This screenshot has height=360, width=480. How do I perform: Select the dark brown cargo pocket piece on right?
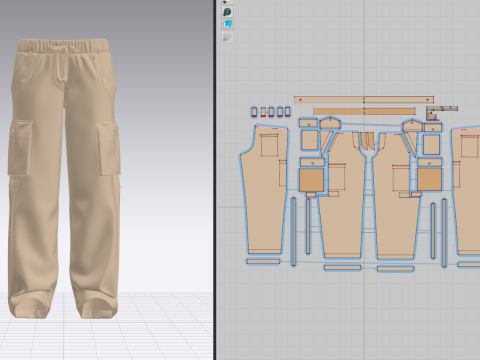pos(430,179)
